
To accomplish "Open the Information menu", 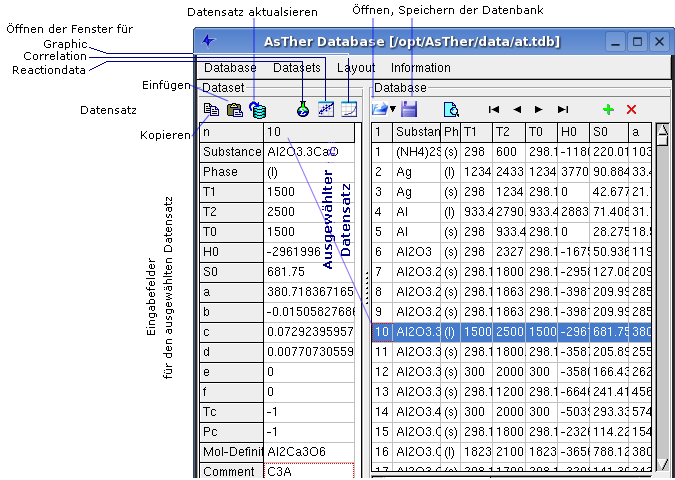I will point(421,68).
